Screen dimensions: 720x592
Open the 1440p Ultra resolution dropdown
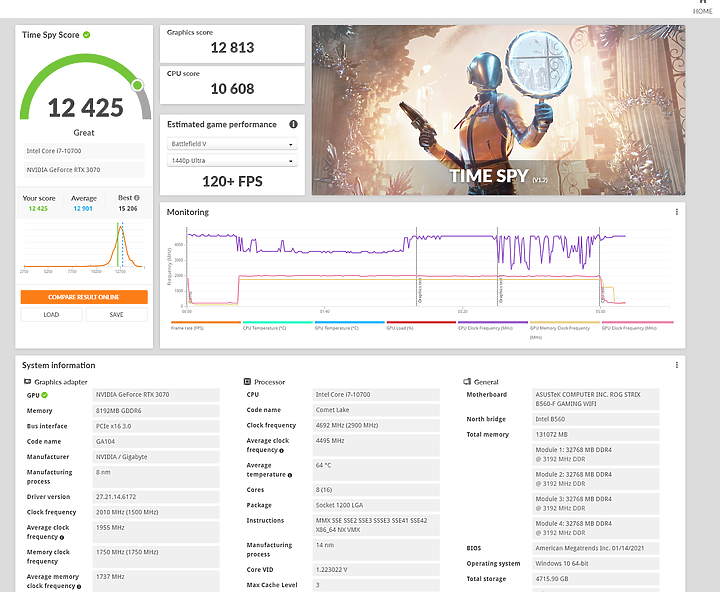click(x=232, y=161)
